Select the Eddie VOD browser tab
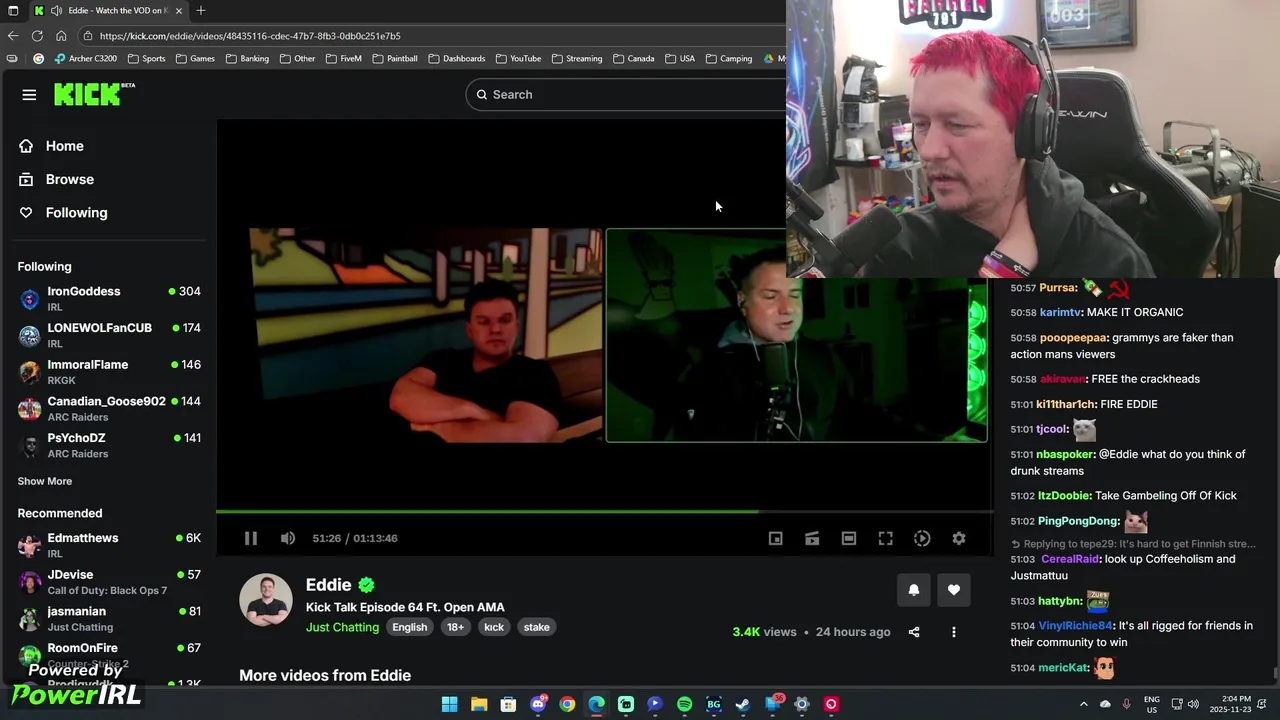The height and width of the screenshot is (720, 1280). 109,11
